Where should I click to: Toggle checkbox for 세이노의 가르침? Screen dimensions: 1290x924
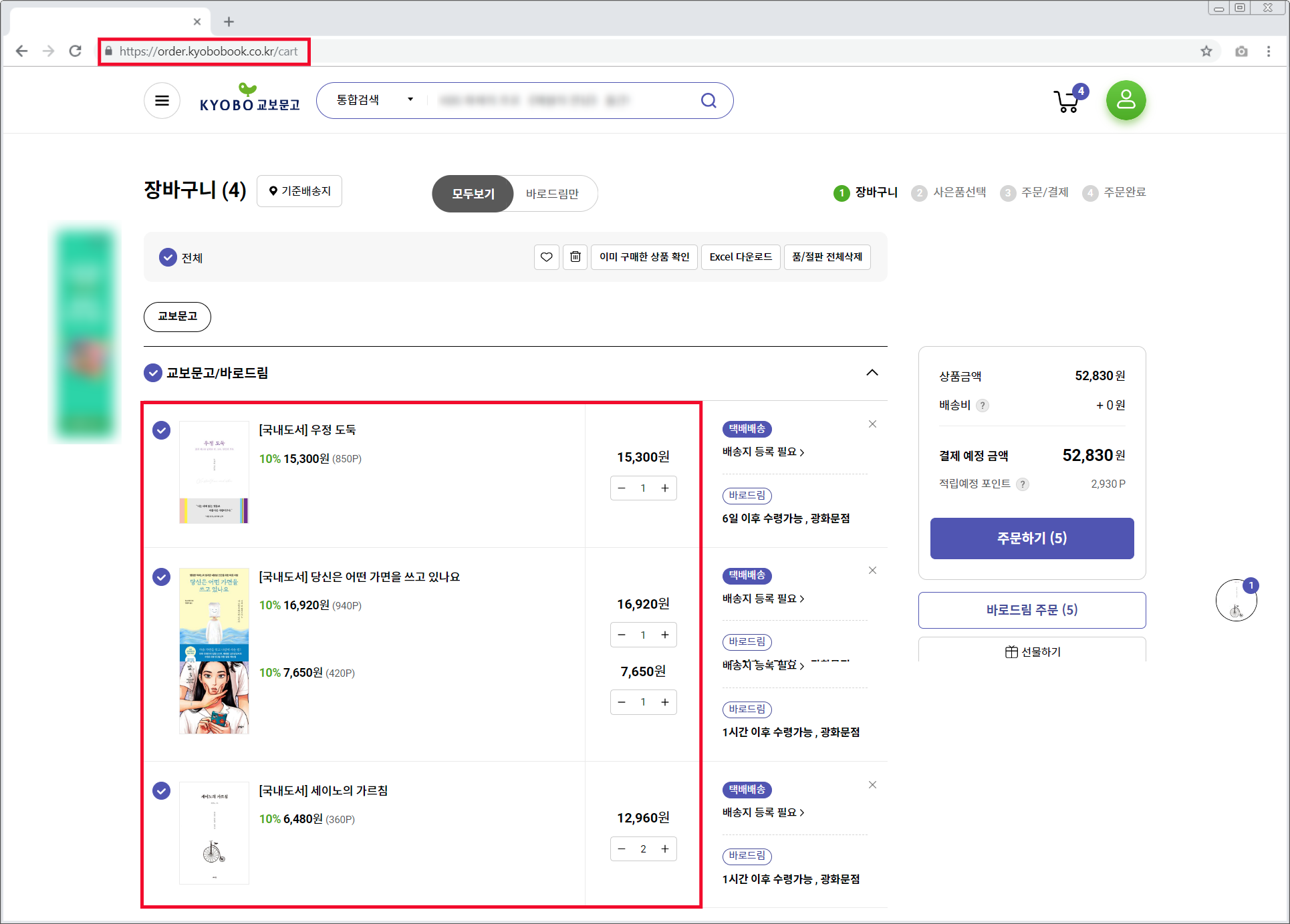pyautogui.click(x=161, y=791)
